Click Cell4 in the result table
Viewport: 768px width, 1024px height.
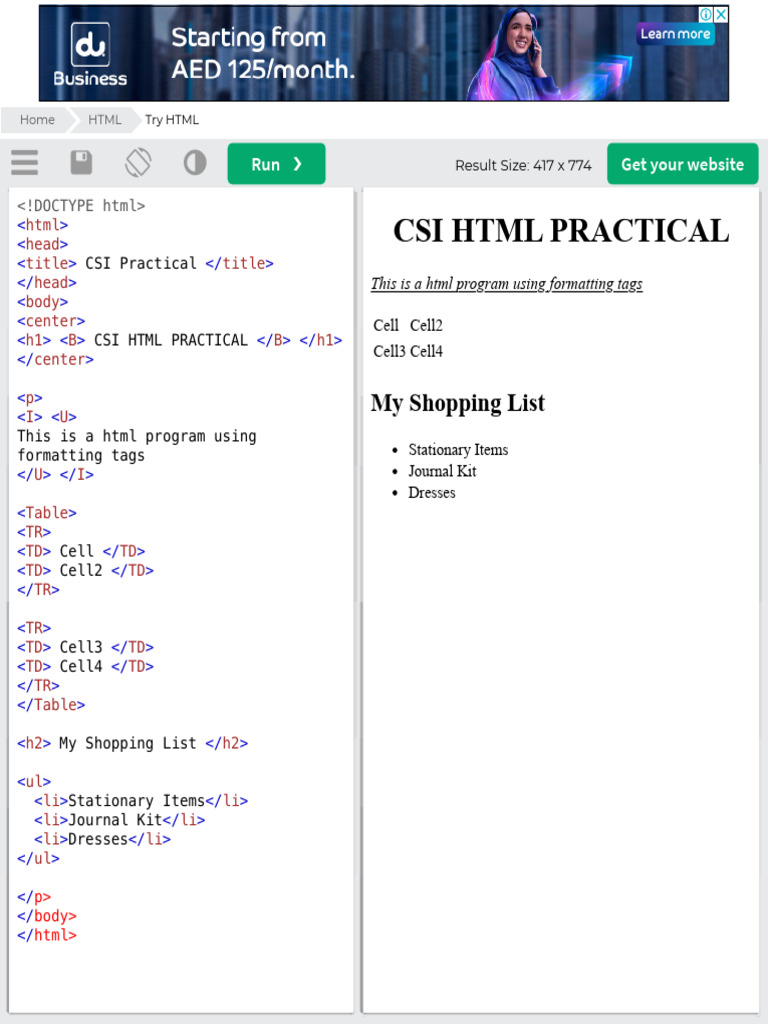(x=426, y=351)
